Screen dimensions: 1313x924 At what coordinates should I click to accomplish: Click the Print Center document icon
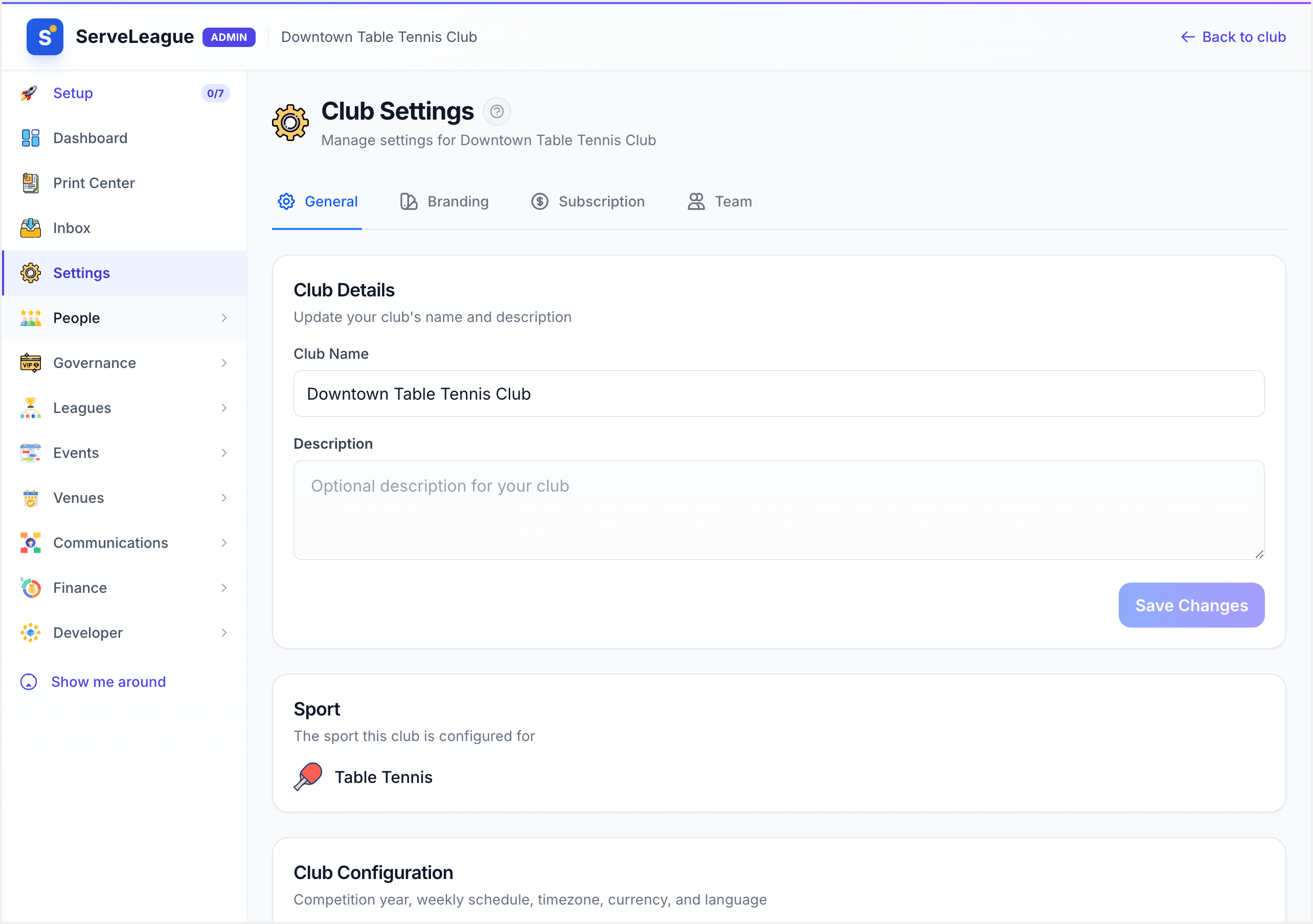pos(30,183)
